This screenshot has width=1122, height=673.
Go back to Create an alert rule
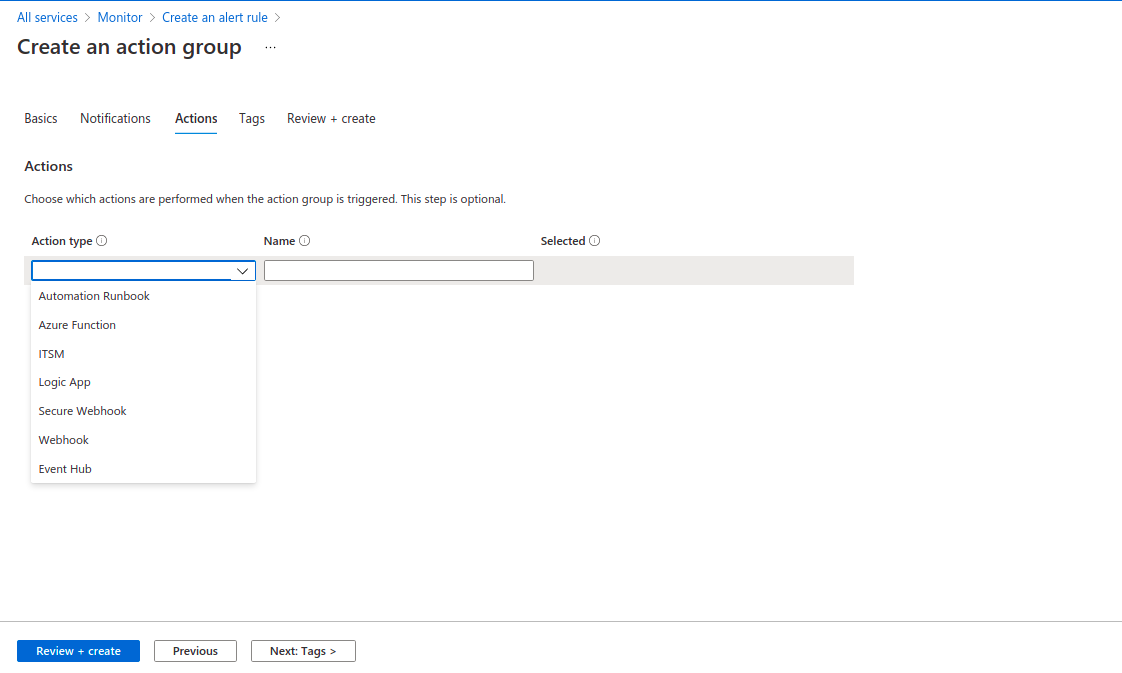click(x=215, y=17)
